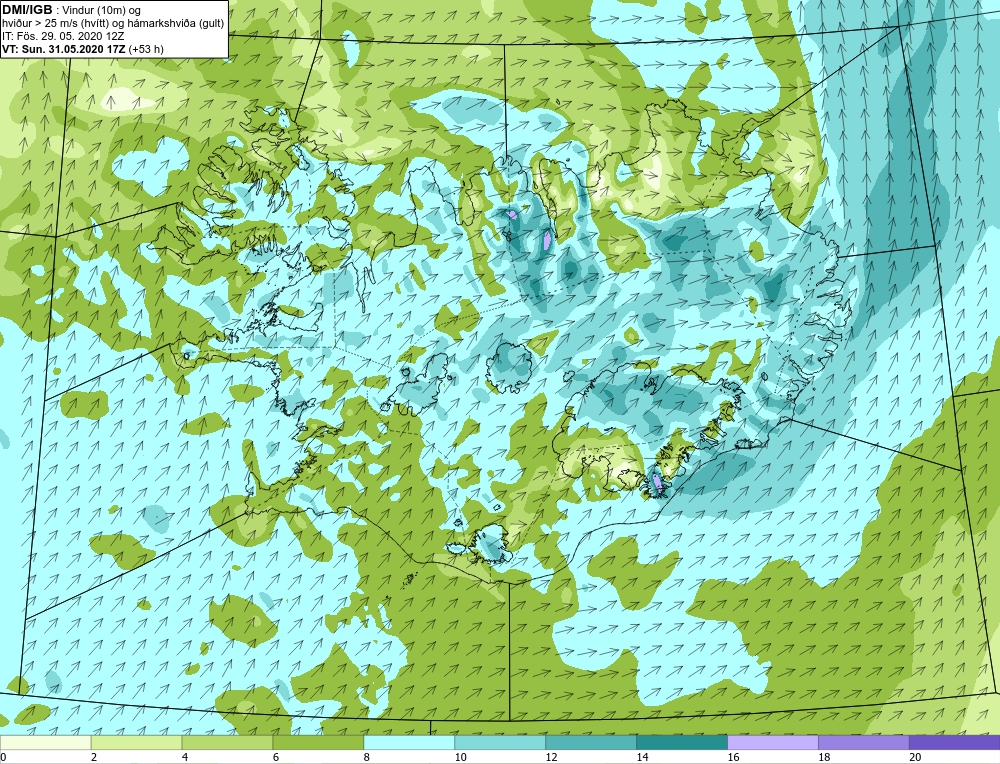The height and width of the screenshot is (764, 1000).
Task: Click the legend swatch above 20 m/s
Action: pos(954,742)
